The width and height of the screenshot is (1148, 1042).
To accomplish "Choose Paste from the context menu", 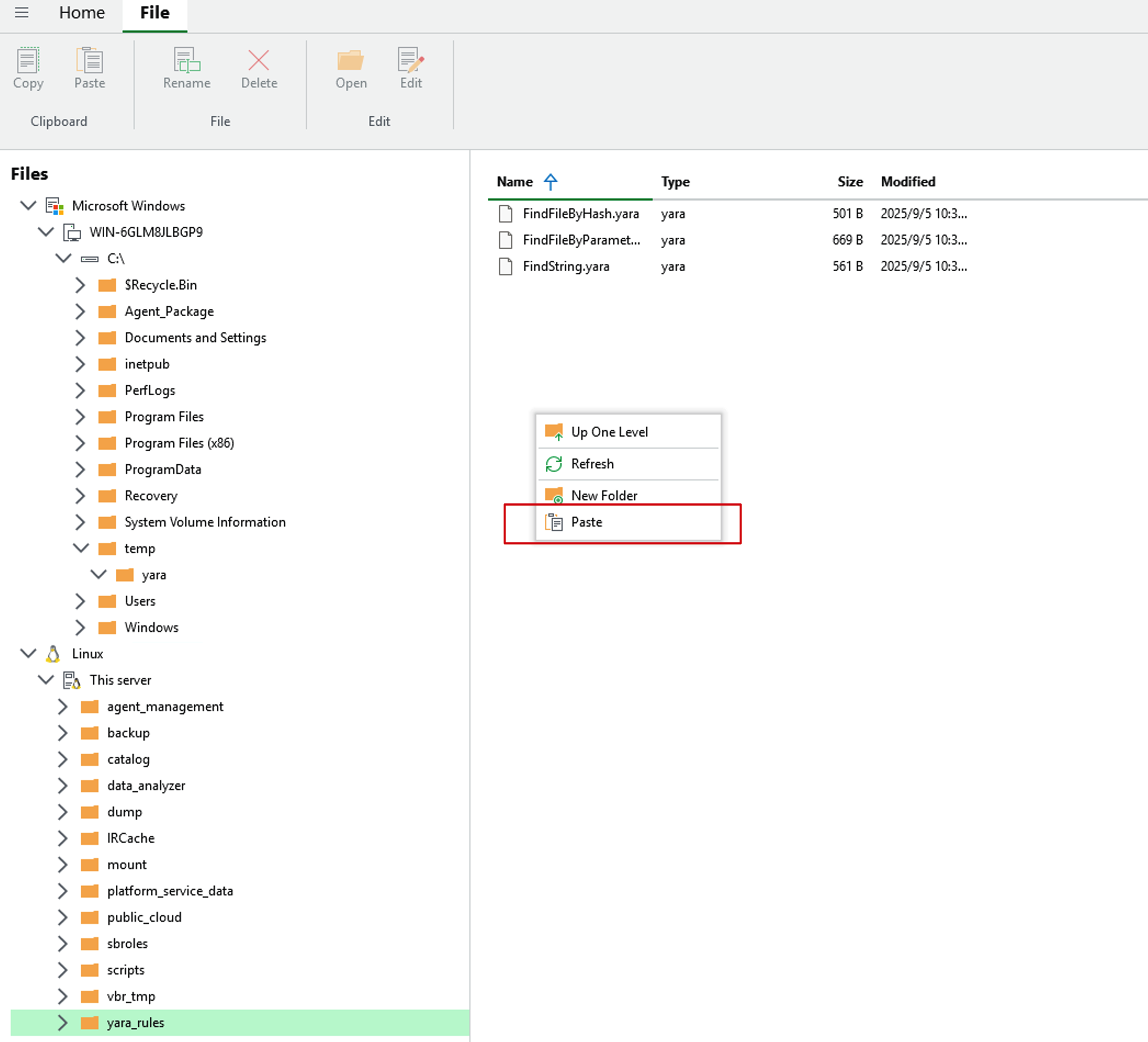I will pyautogui.click(x=587, y=522).
